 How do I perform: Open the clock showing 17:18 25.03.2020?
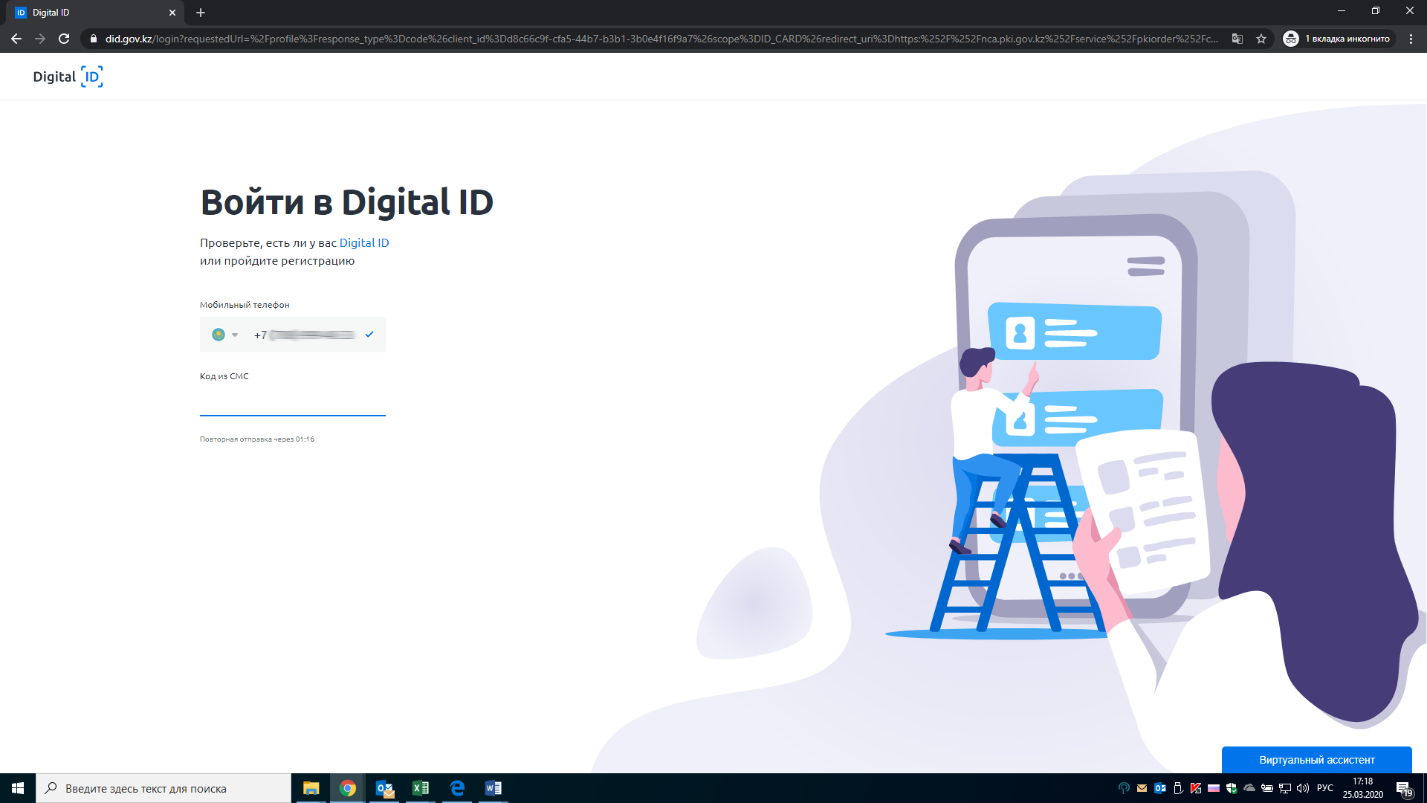point(1362,788)
